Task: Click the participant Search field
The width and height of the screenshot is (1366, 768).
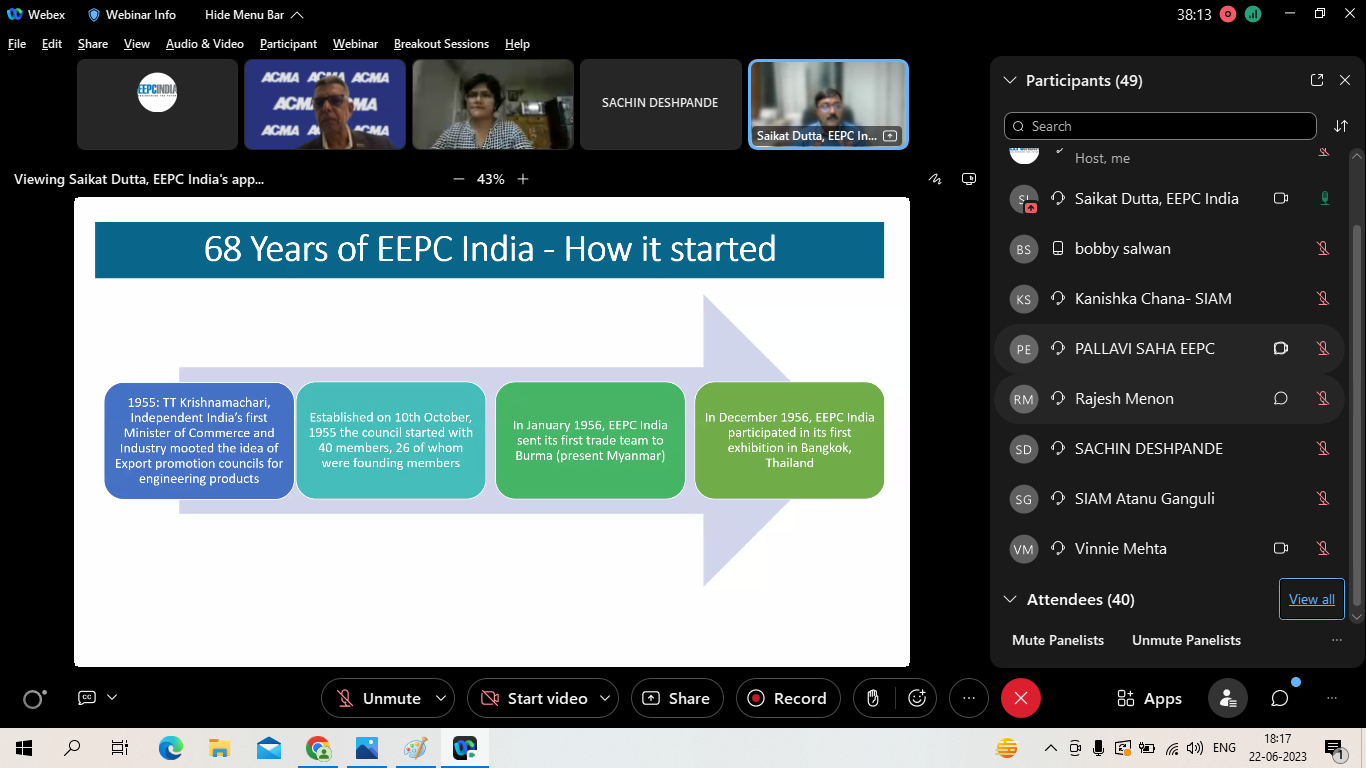Action: [x=1160, y=126]
